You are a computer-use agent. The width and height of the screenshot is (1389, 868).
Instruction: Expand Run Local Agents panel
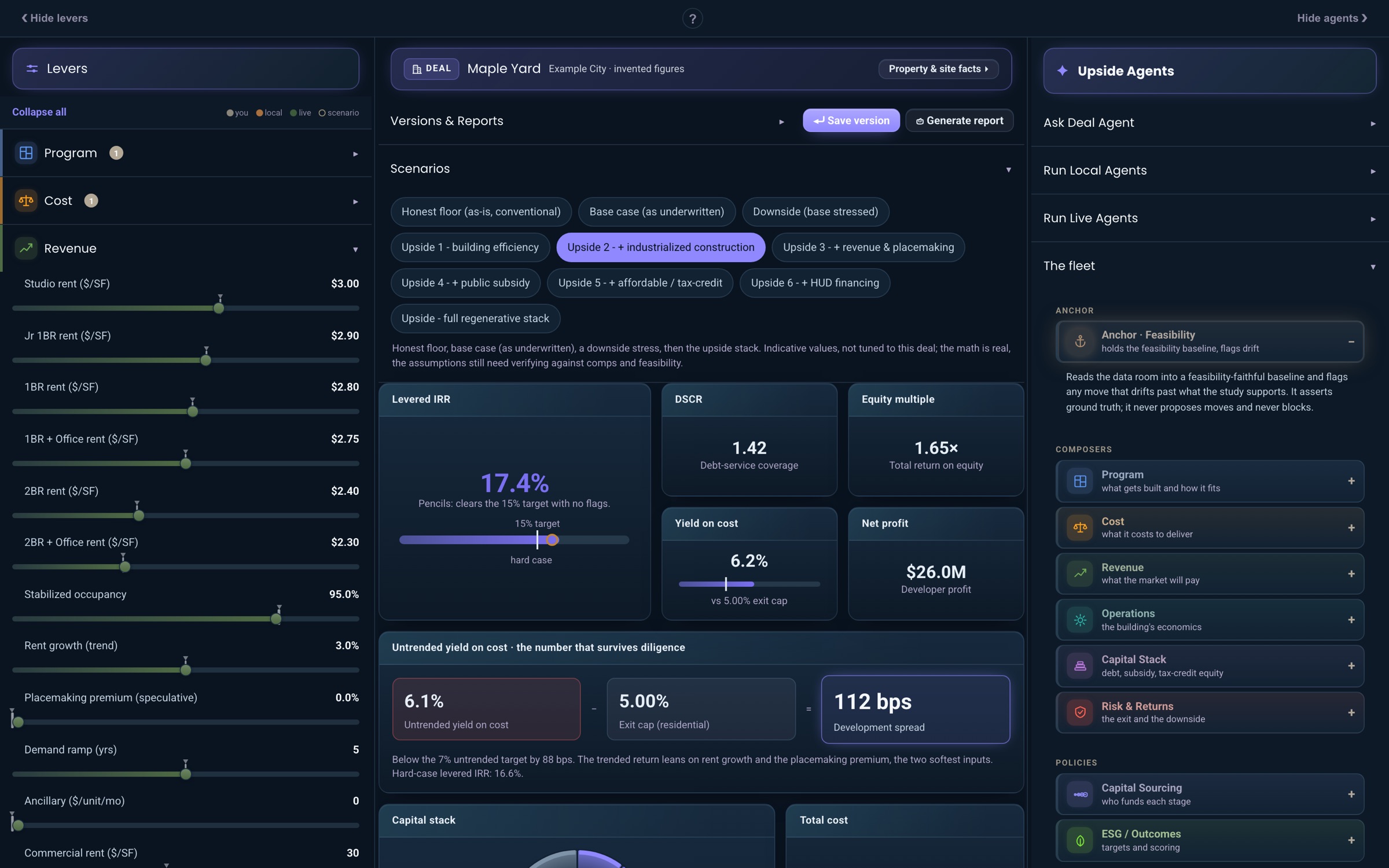point(1373,171)
